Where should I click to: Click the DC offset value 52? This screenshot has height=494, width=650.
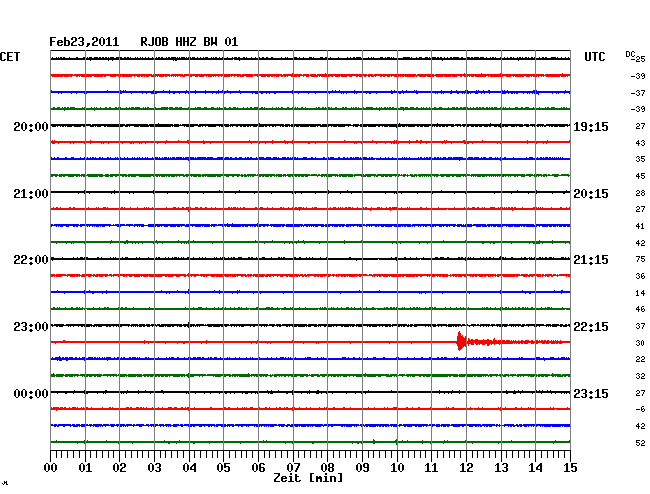[x=640, y=443]
